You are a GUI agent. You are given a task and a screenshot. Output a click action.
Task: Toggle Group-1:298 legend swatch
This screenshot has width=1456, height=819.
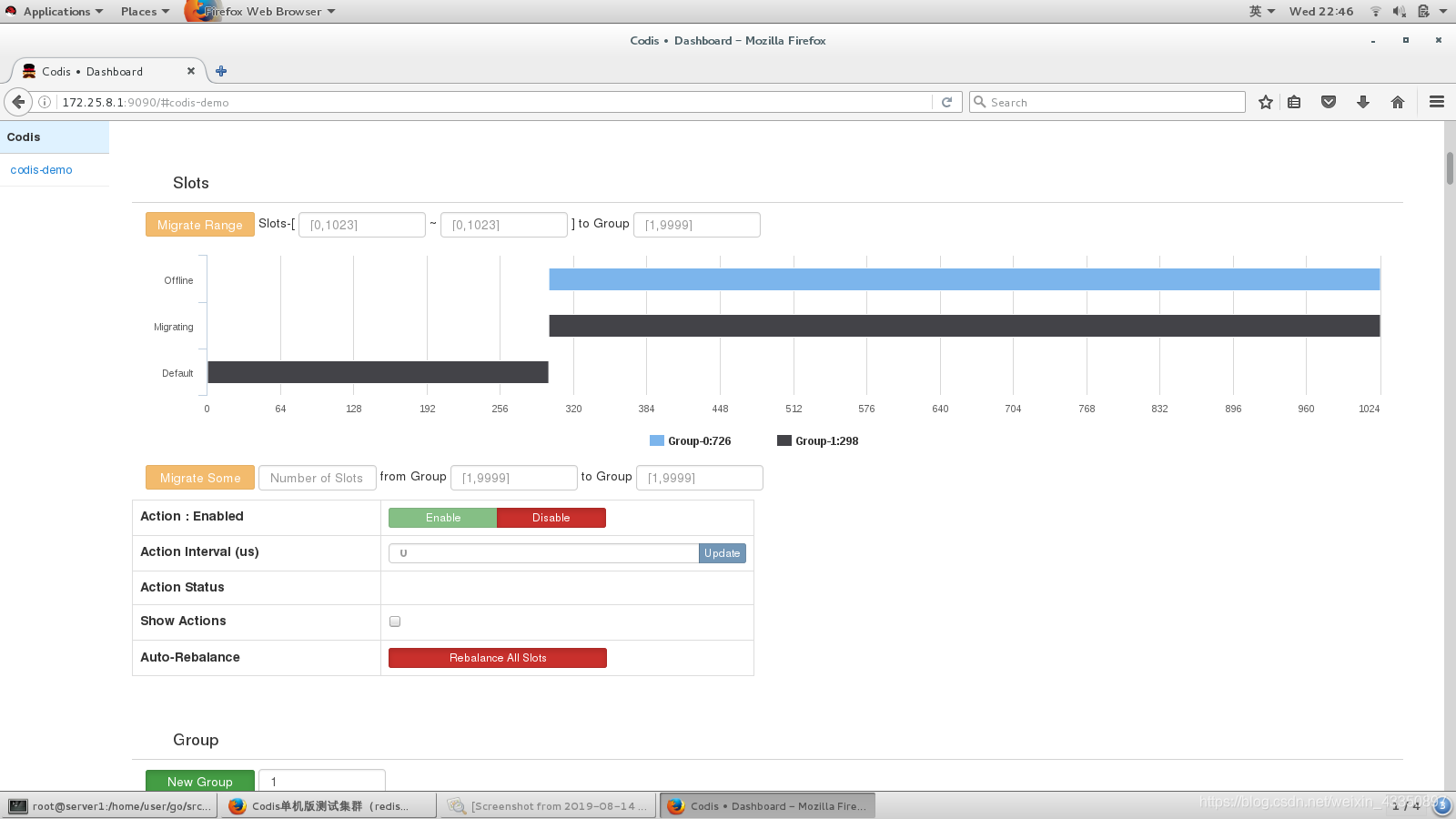(784, 440)
